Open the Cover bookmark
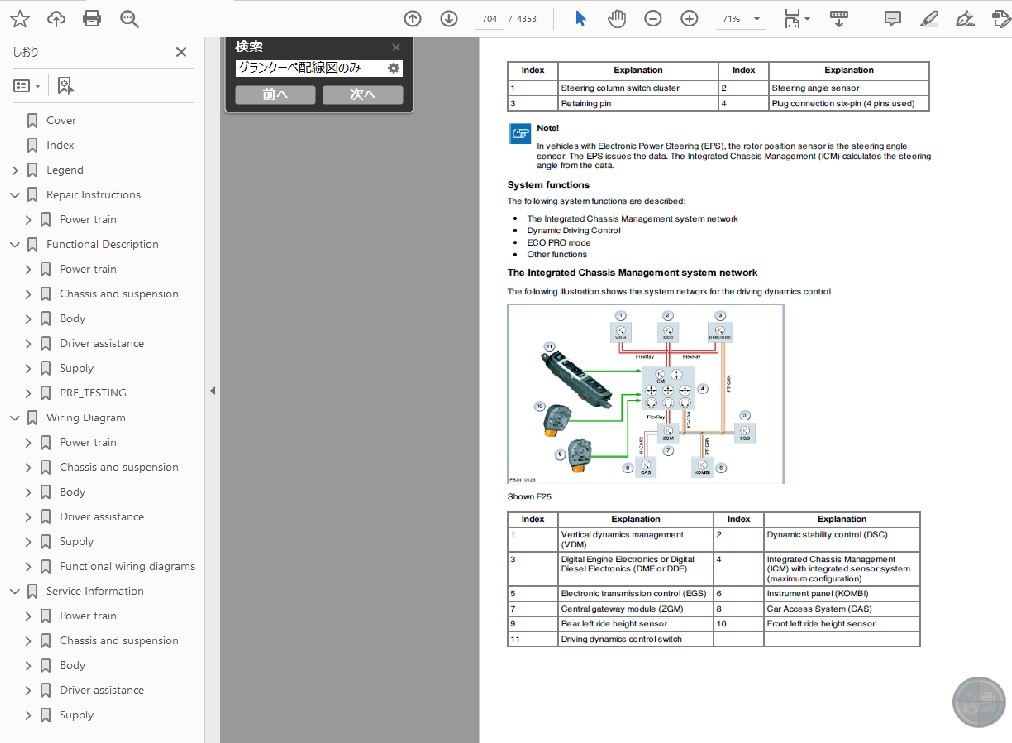1012x743 pixels. point(61,121)
